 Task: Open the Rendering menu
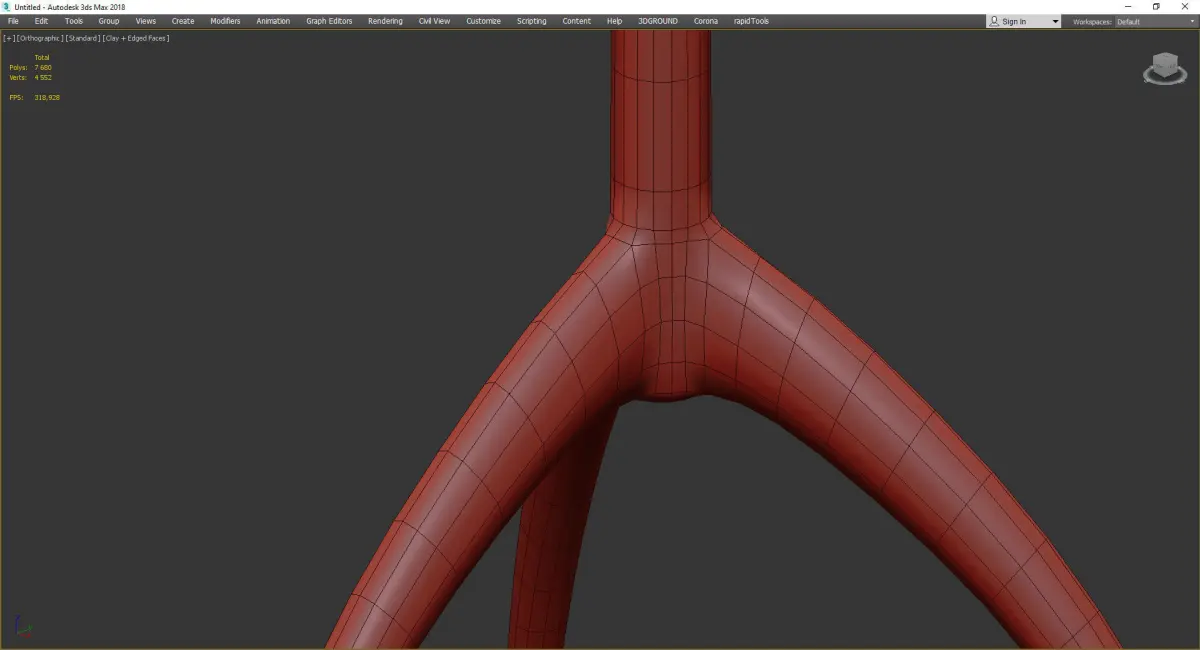coord(385,21)
